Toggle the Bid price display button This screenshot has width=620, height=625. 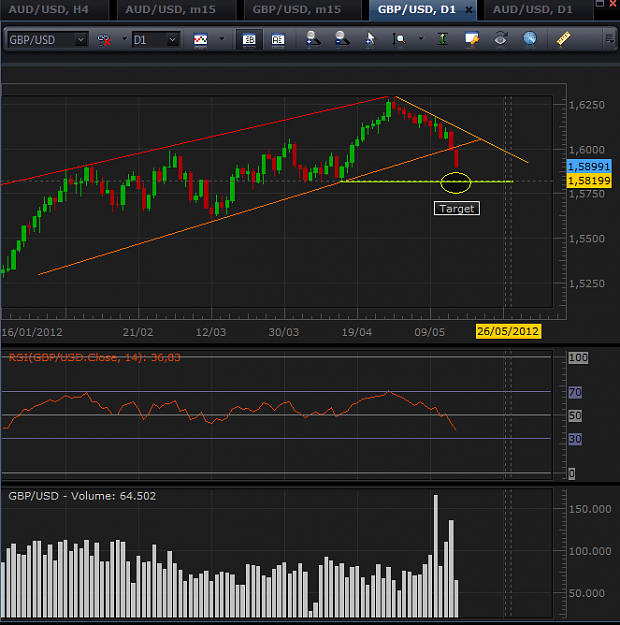click(x=249, y=40)
